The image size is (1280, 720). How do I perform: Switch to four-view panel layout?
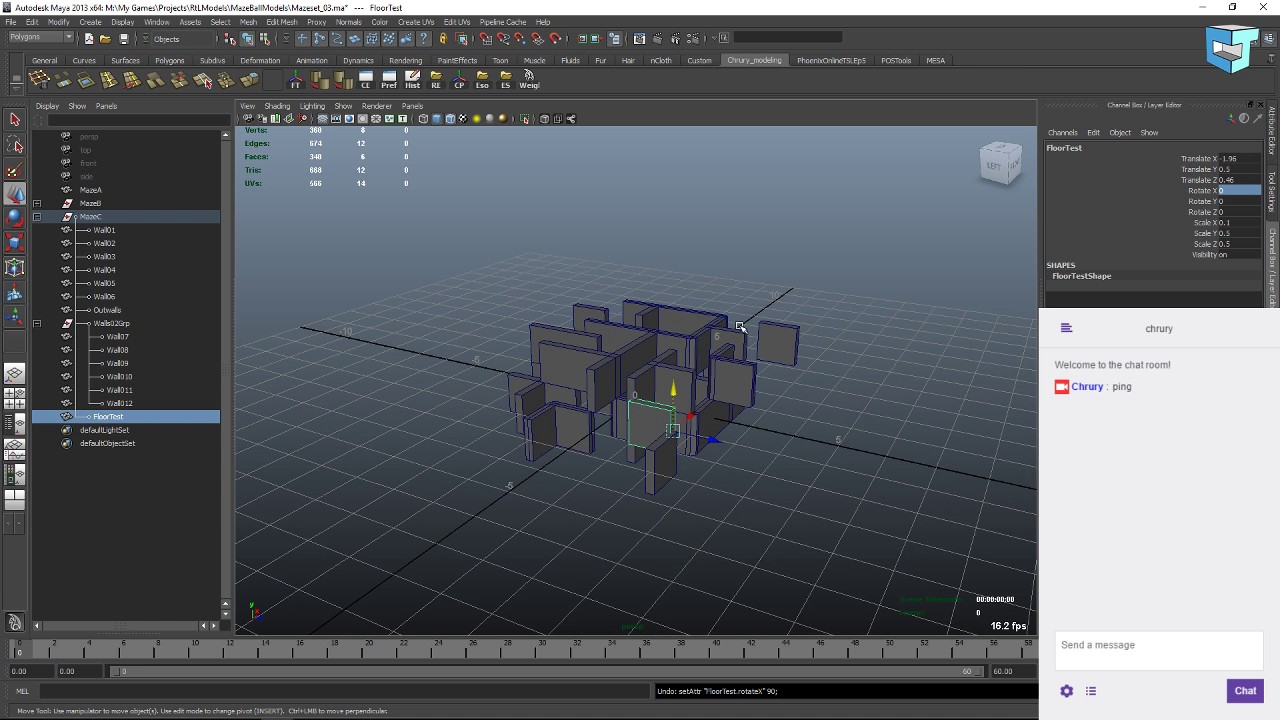(x=14, y=397)
